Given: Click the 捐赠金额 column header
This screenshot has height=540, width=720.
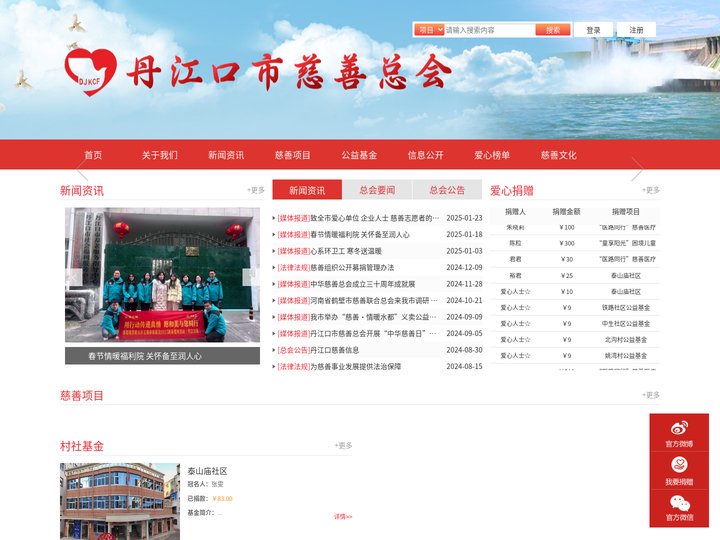Looking at the screenshot, I should tap(566, 212).
